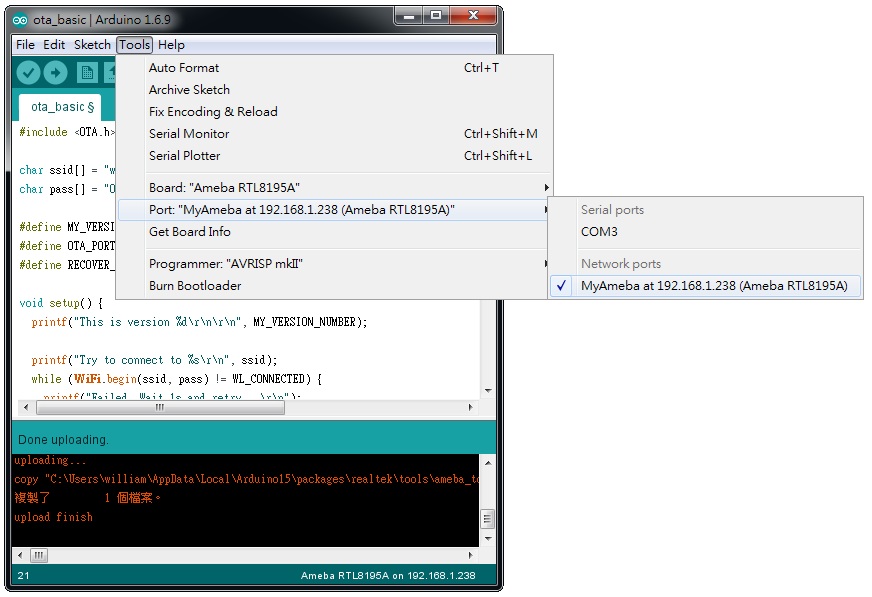
Task: Click editor vertical scroll down arrow
Action: (x=488, y=391)
